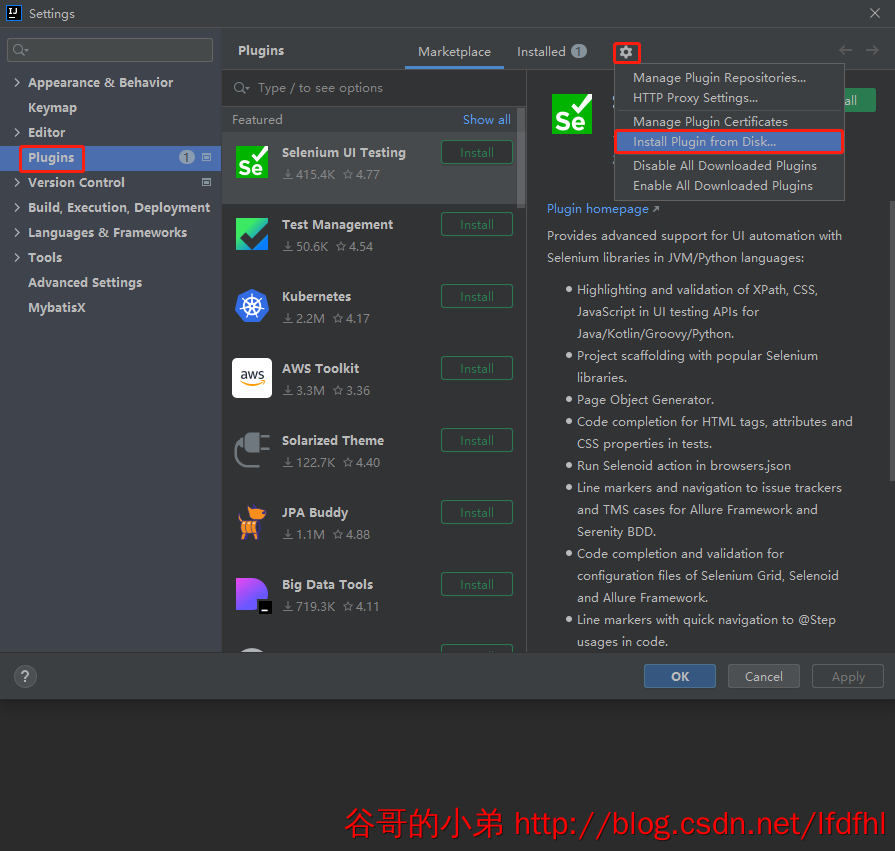The width and height of the screenshot is (895, 851).
Task: Click Show all featured plugins link
Action: 486,120
